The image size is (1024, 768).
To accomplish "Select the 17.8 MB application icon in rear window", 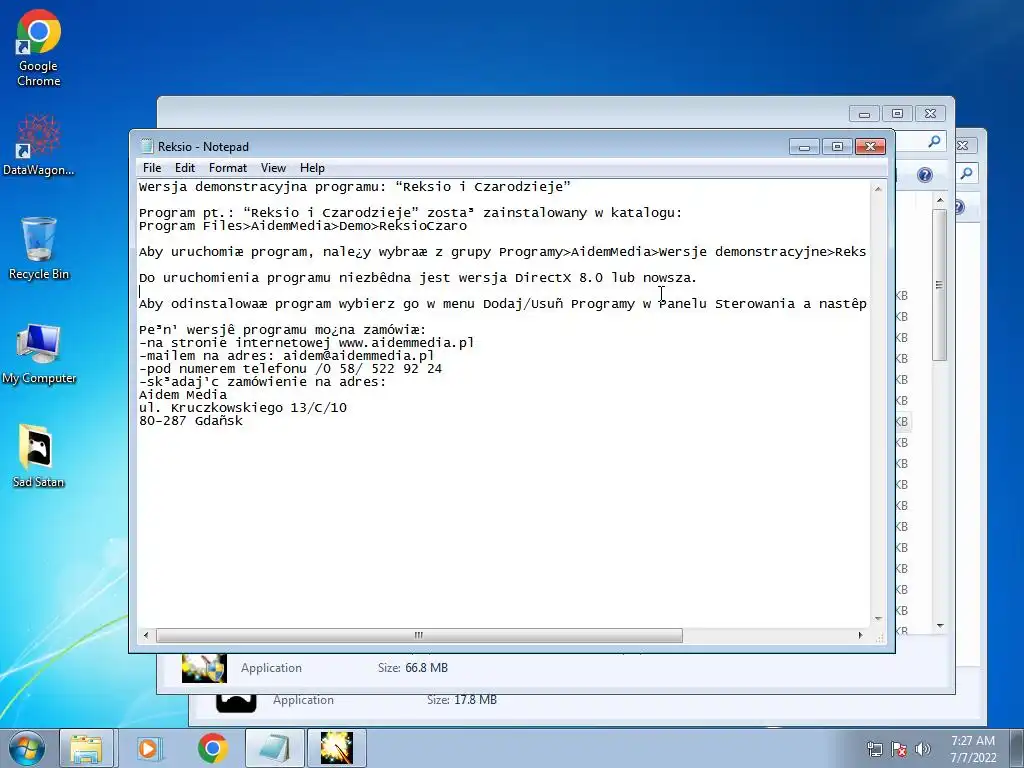I will click(236, 701).
